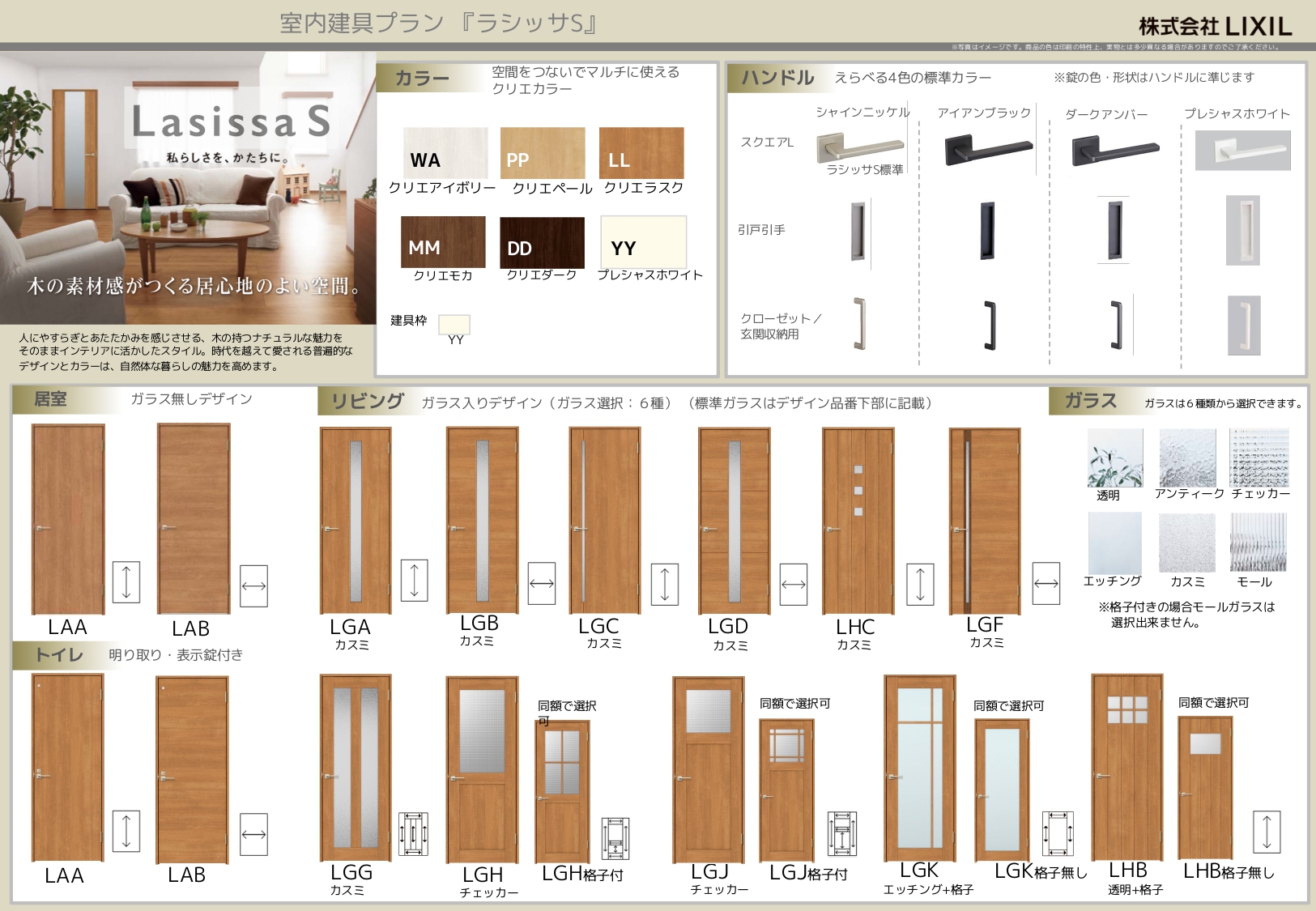
Task: Select the アンティーク glass sample
Action: (1188, 458)
